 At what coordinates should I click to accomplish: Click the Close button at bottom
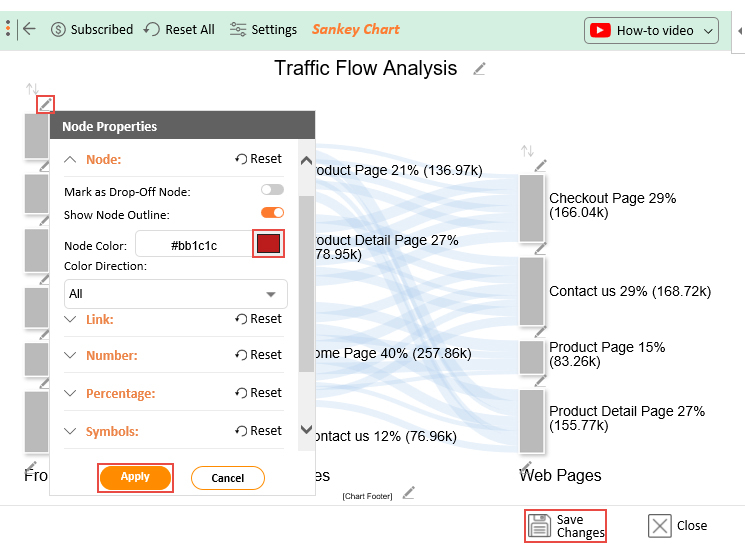point(678,526)
